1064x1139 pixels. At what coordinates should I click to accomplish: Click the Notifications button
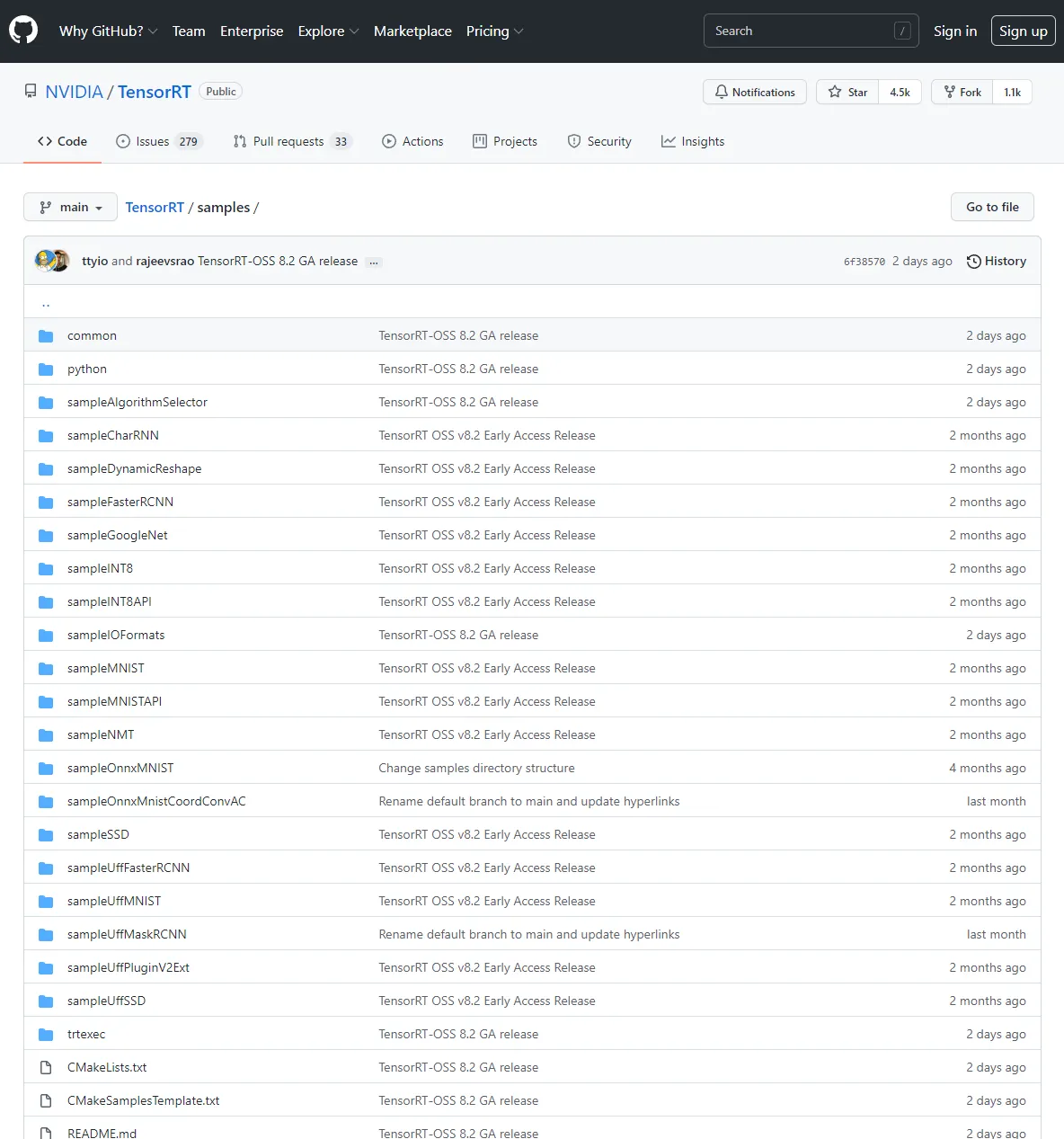[755, 92]
